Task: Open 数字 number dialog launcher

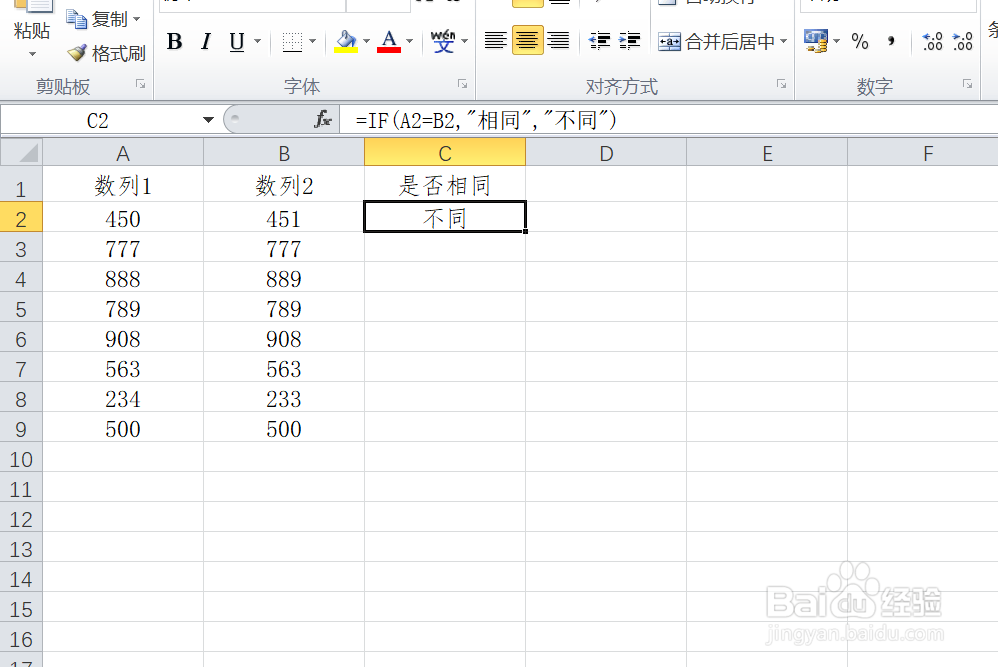Action: tap(967, 84)
